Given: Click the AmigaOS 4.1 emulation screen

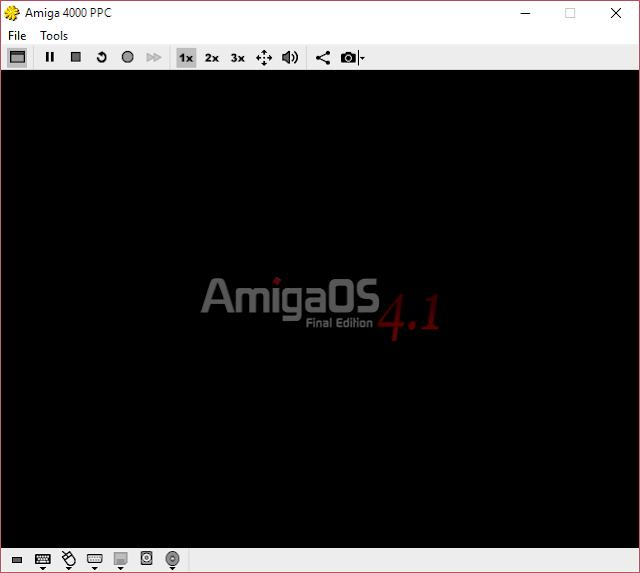Looking at the screenshot, I should click(x=320, y=309).
